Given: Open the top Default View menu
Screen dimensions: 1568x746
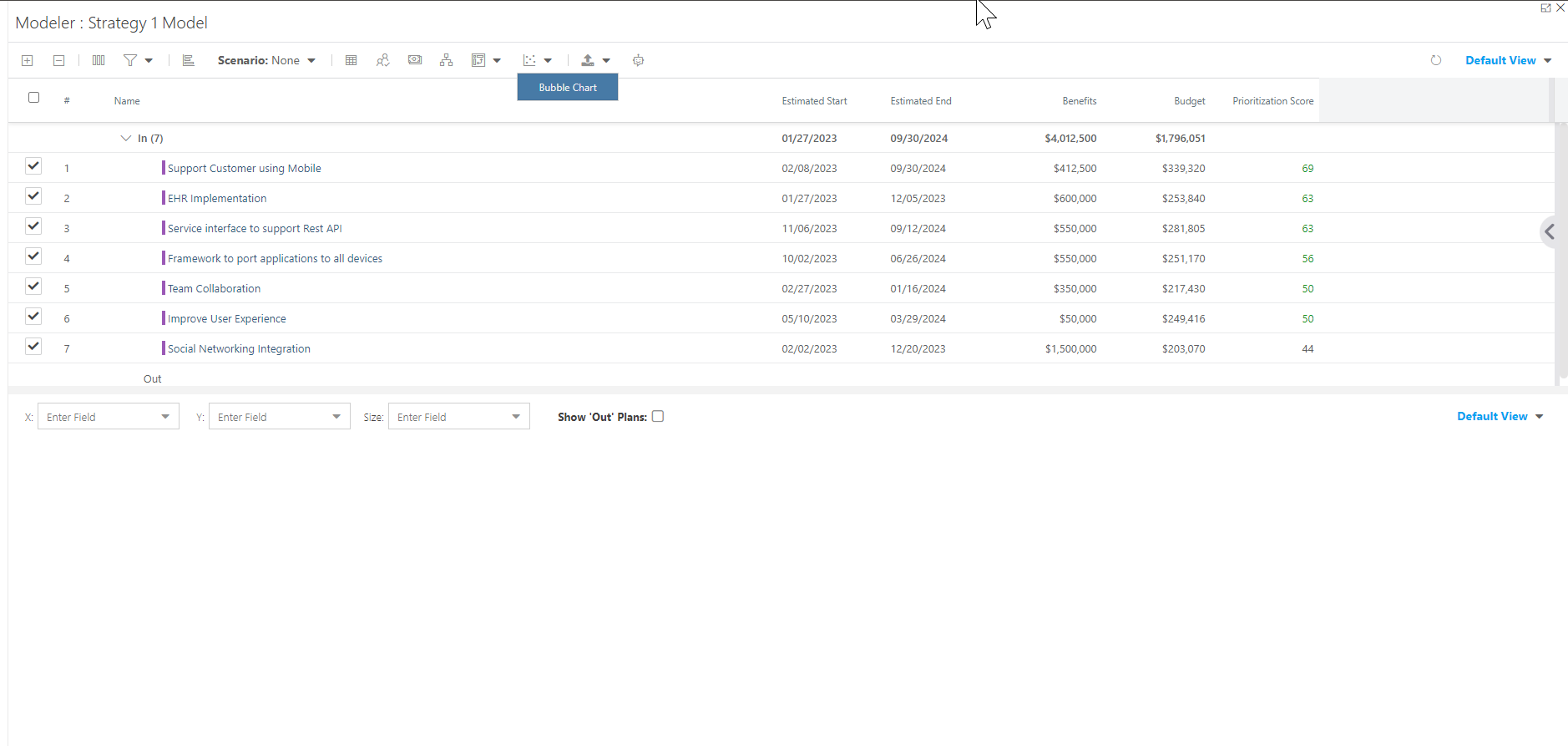Looking at the screenshot, I should 1508,60.
